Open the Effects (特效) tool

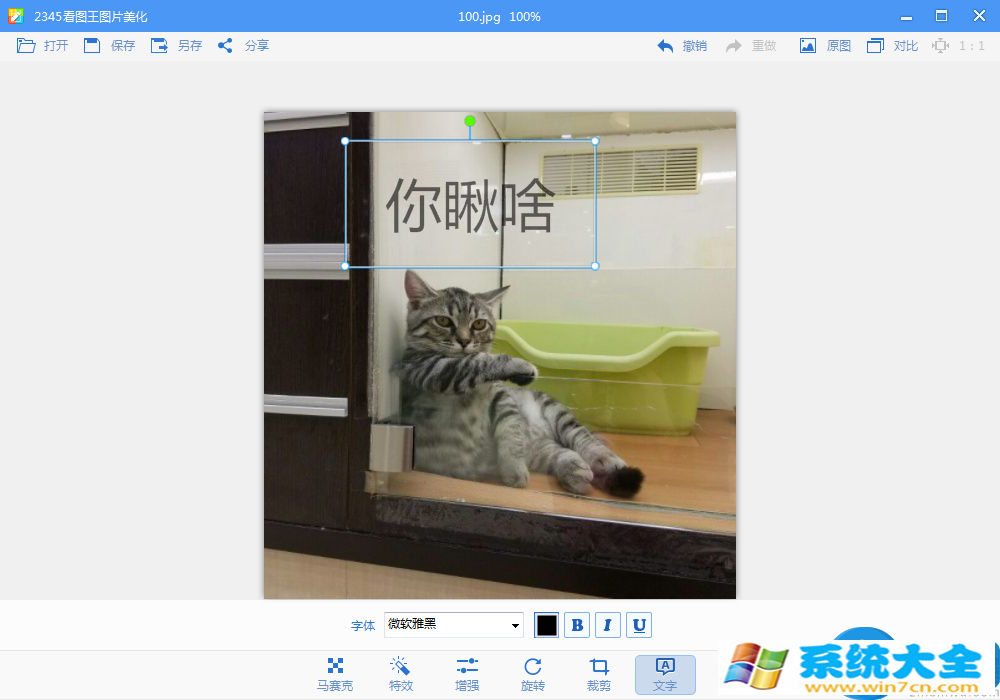point(400,674)
